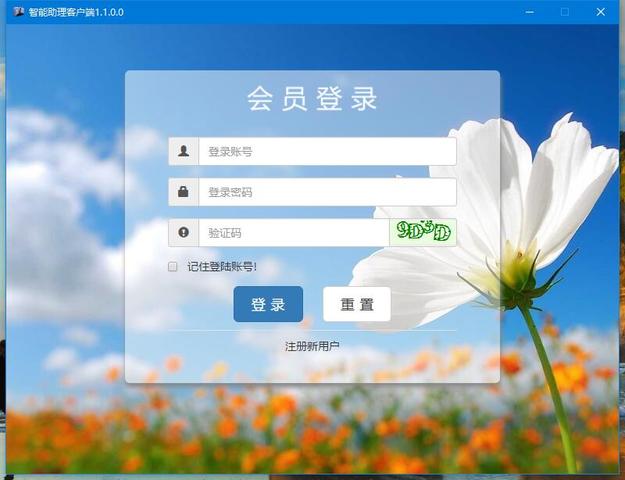Focus the 验证码 input field
Viewport: 625px width, 480px height.
pyautogui.click(x=294, y=233)
